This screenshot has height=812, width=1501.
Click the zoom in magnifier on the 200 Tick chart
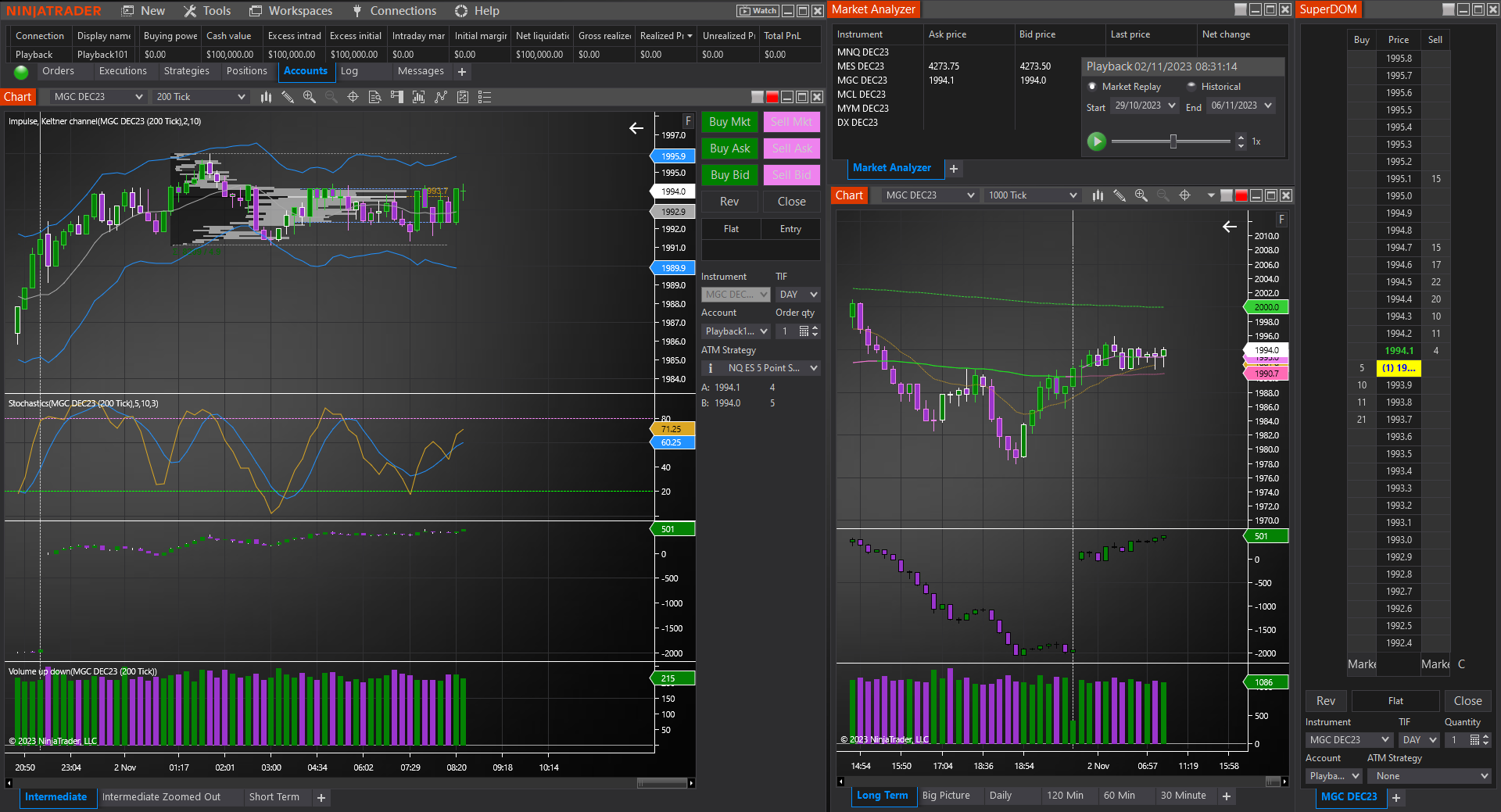pyautogui.click(x=310, y=97)
